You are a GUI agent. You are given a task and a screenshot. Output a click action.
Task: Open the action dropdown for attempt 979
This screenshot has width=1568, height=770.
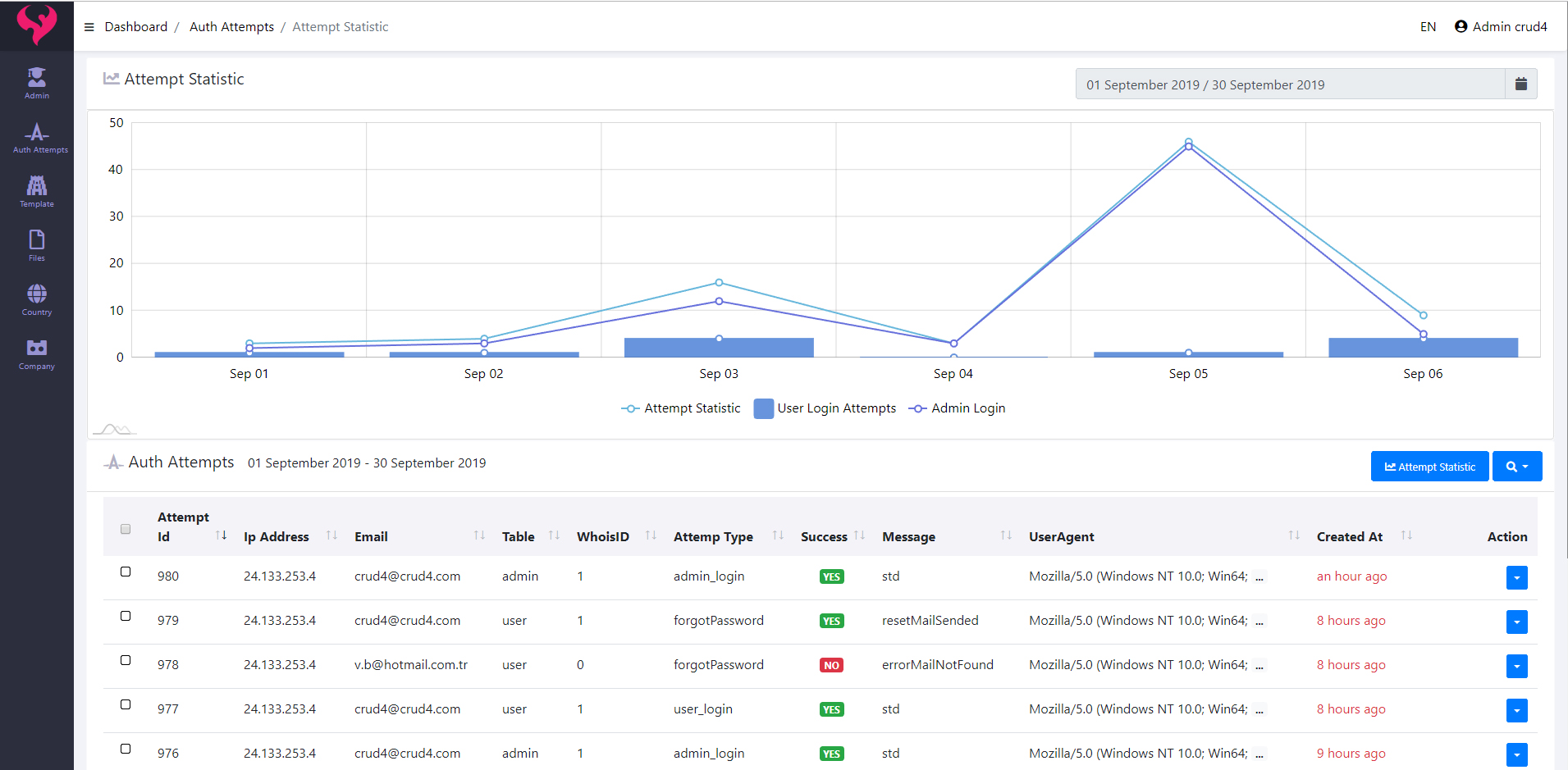[x=1516, y=622]
